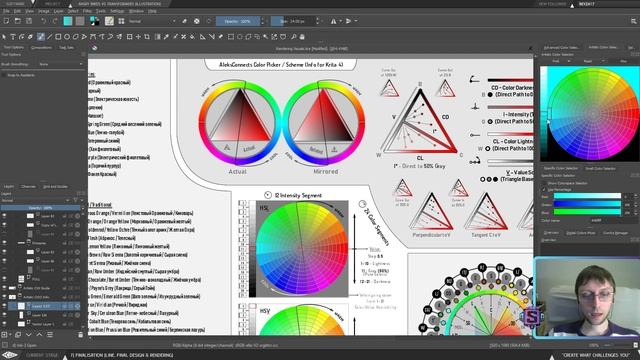This screenshot has width=640, height=360.
Task: Select the Rectangular Selection tool
Action: point(231,37)
